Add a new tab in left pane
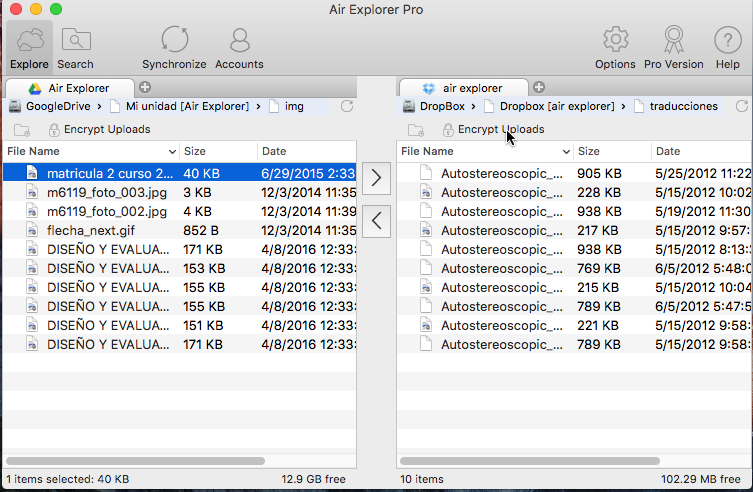The image size is (753, 492). 146,88
